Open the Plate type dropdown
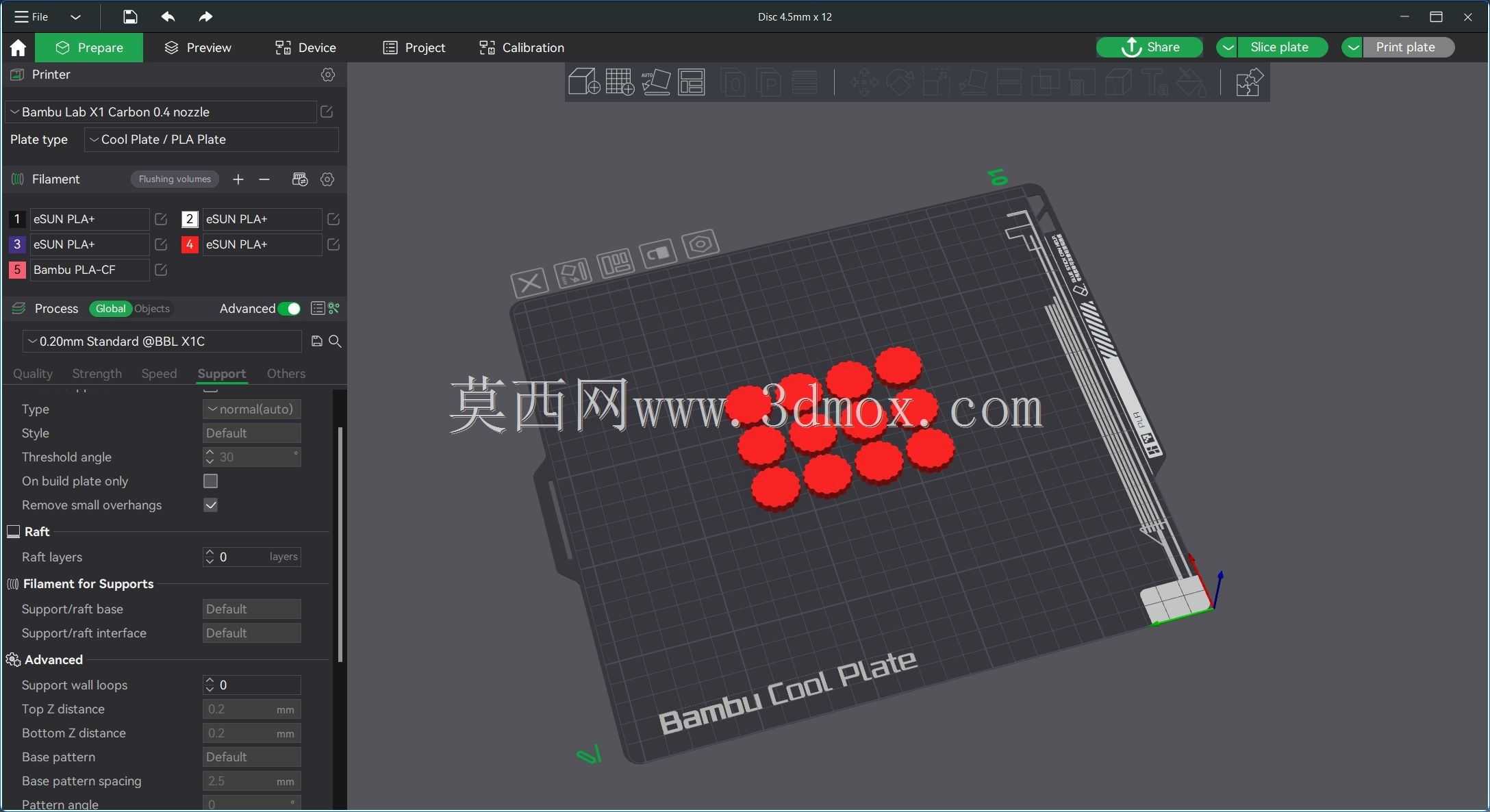Viewport: 1490px width, 812px height. click(x=212, y=140)
